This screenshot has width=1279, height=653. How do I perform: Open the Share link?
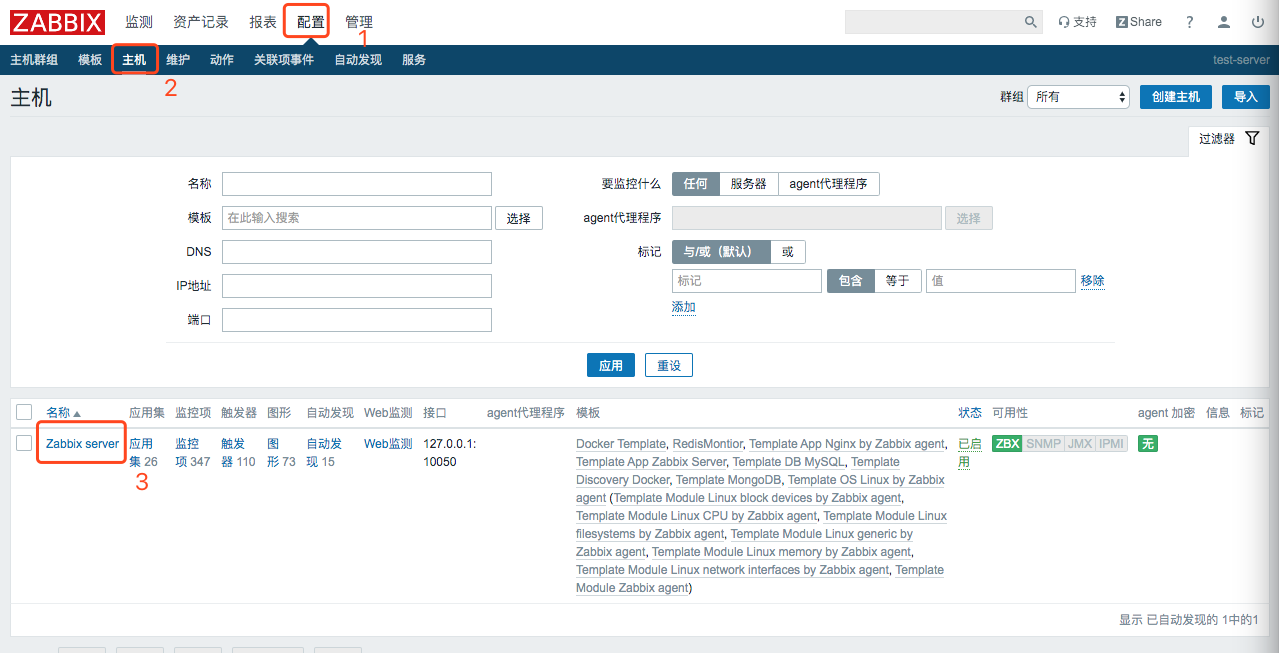tap(1139, 22)
